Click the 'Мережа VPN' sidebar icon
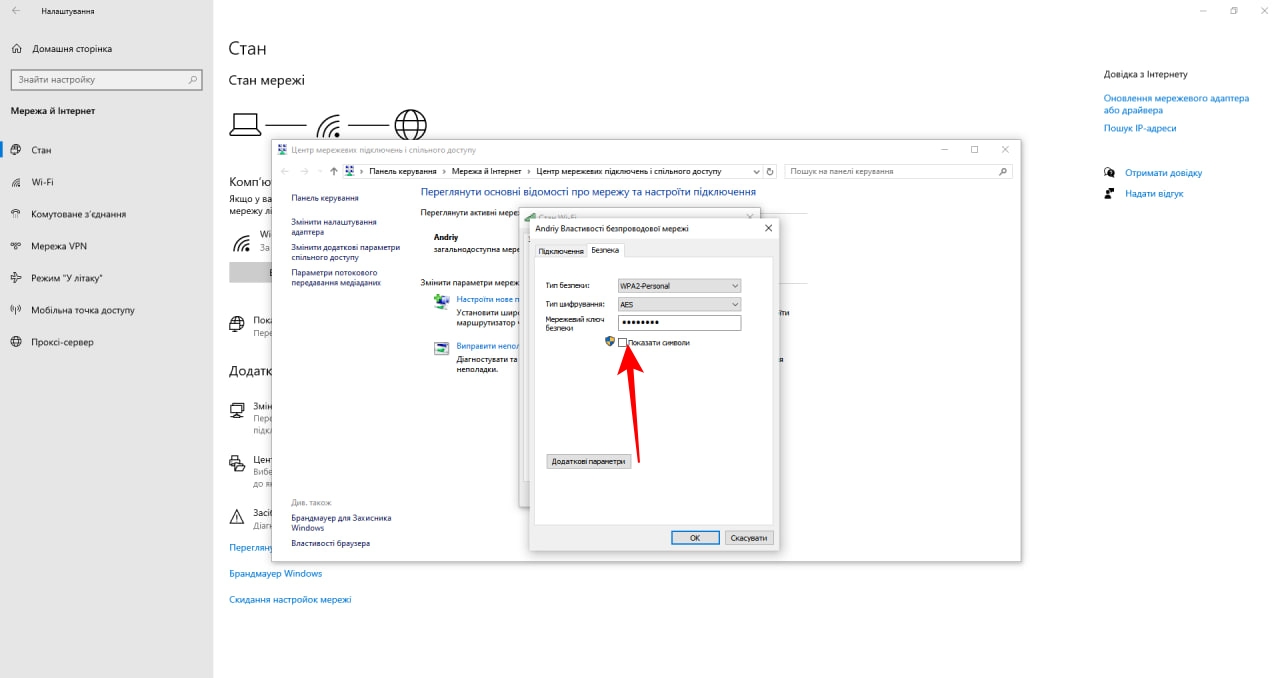 tap(17, 246)
